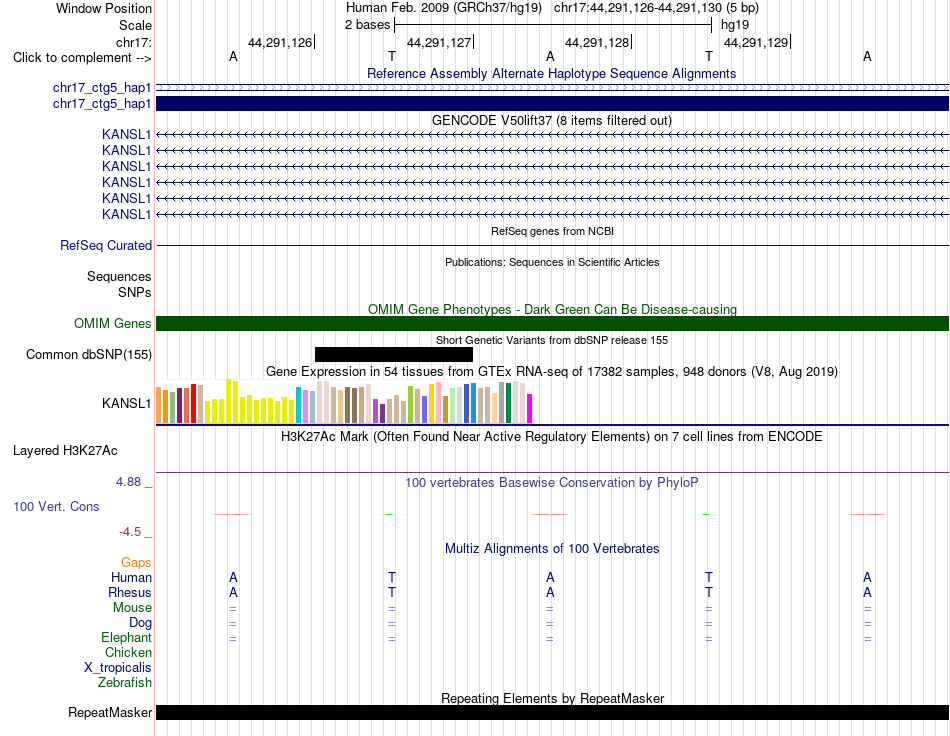The height and width of the screenshot is (736, 950).
Task: Click the orange Gaps label
Action: [x=136, y=563]
